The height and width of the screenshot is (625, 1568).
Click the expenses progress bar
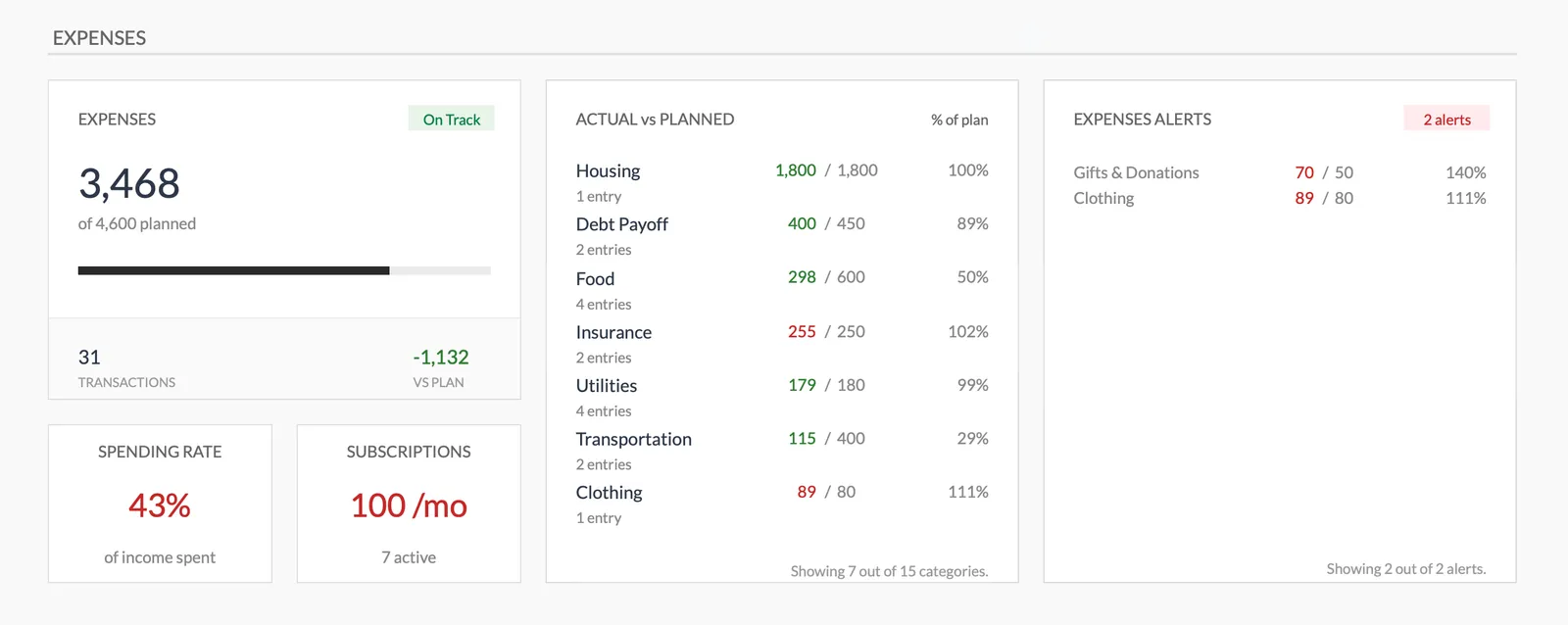pyautogui.click(x=284, y=270)
